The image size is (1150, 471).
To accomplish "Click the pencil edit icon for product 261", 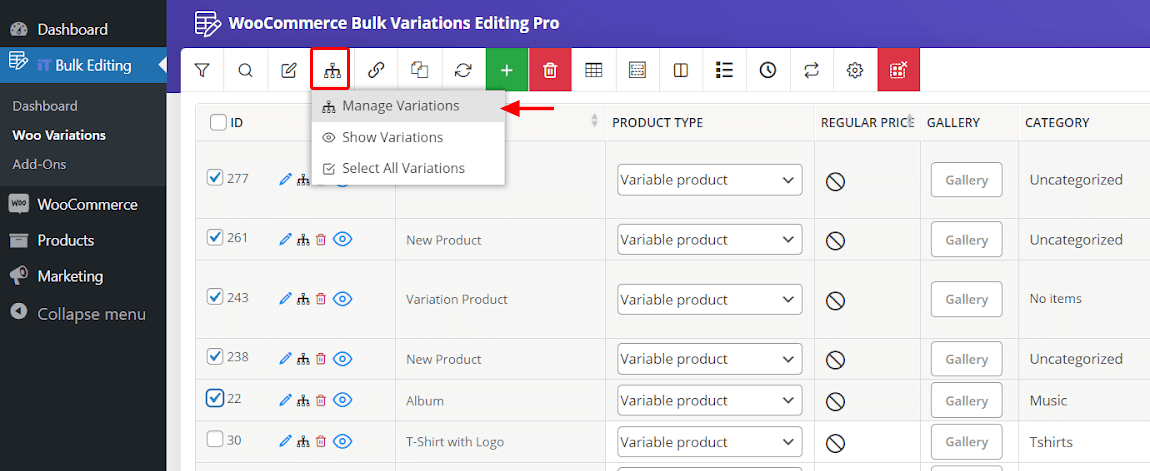I will (286, 240).
